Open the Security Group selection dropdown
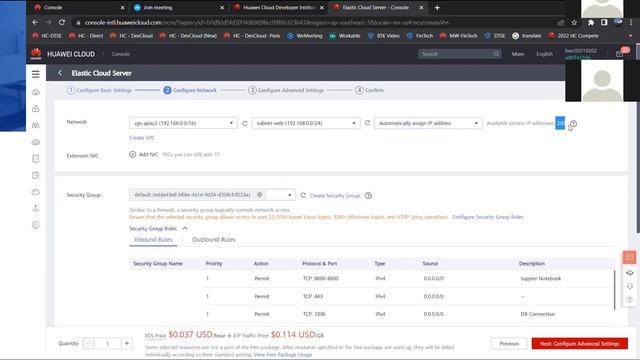The image size is (640, 360). 212,195
